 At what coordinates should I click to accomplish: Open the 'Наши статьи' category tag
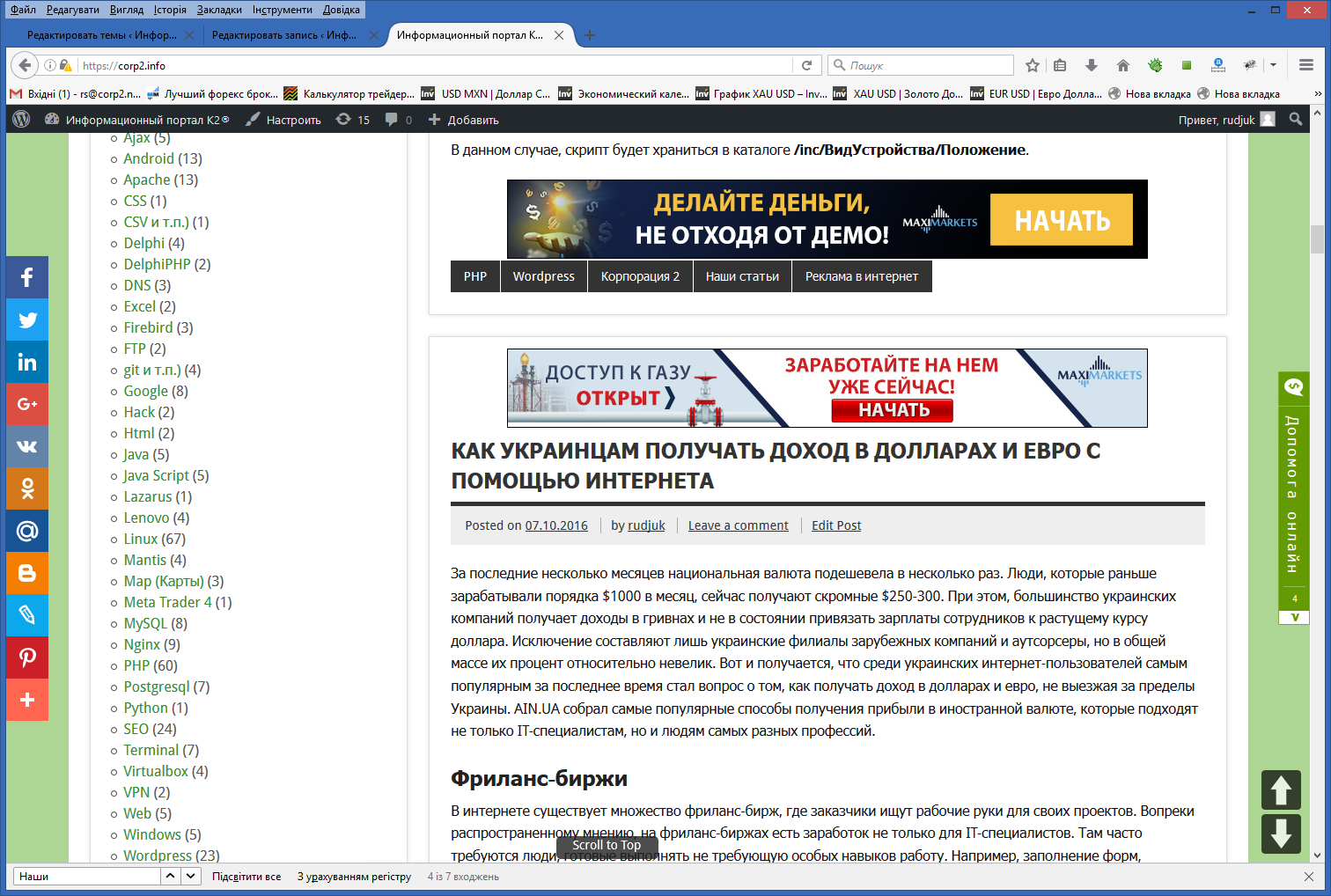point(742,276)
